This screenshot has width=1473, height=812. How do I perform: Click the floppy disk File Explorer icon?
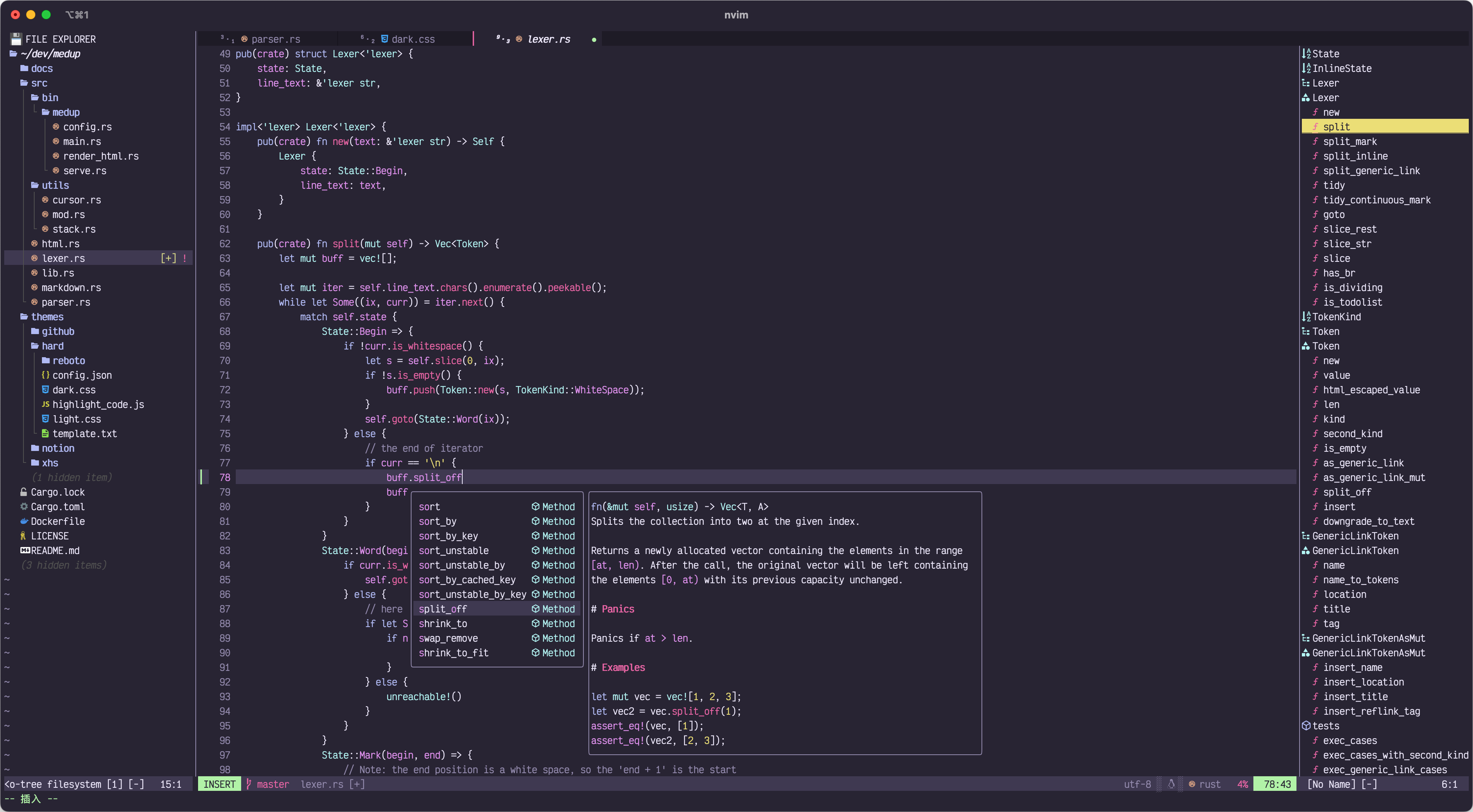(16, 39)
